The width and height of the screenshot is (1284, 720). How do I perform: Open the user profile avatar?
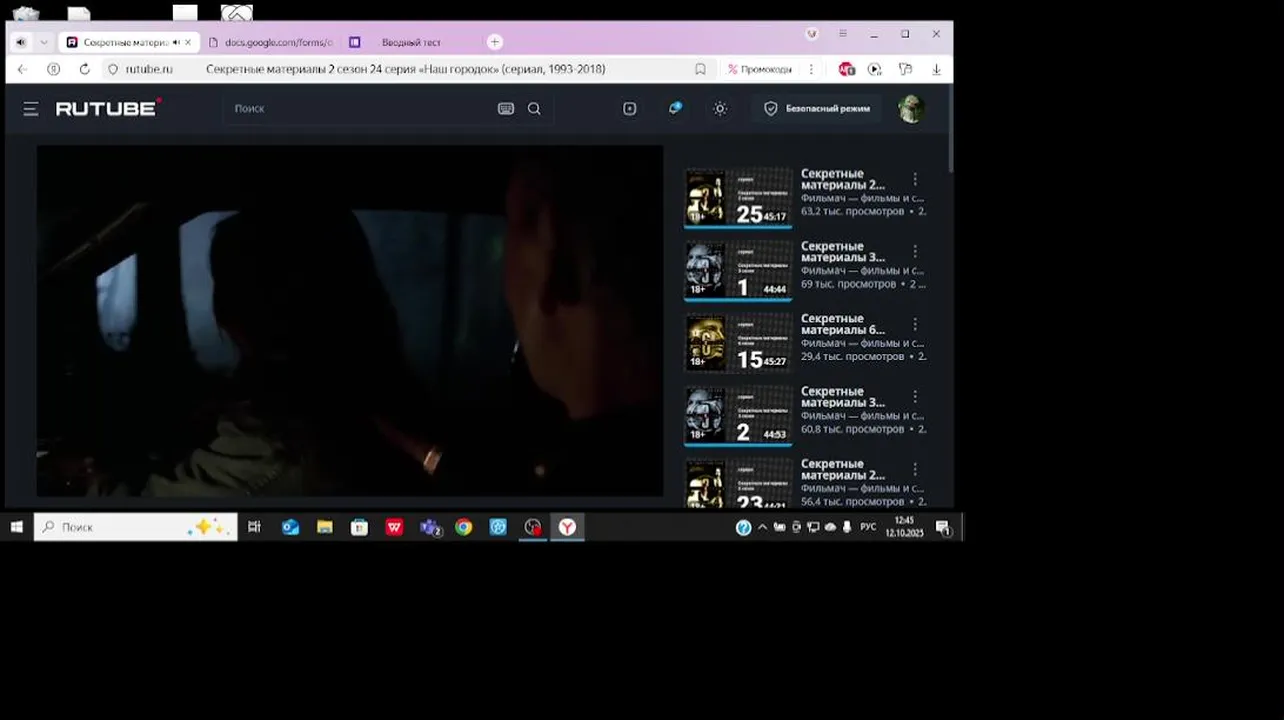tap(910, 108)
